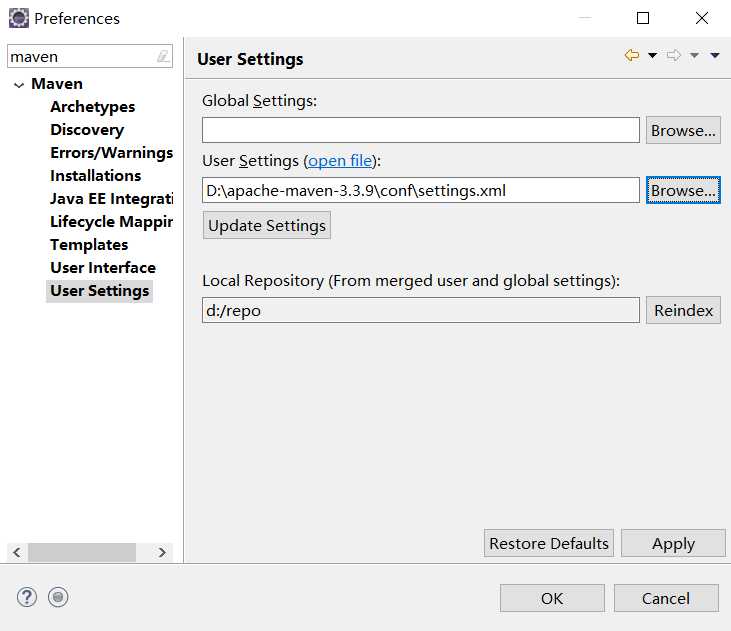
Task: Select Templates preference page
Action: click(x=89, y=245)
